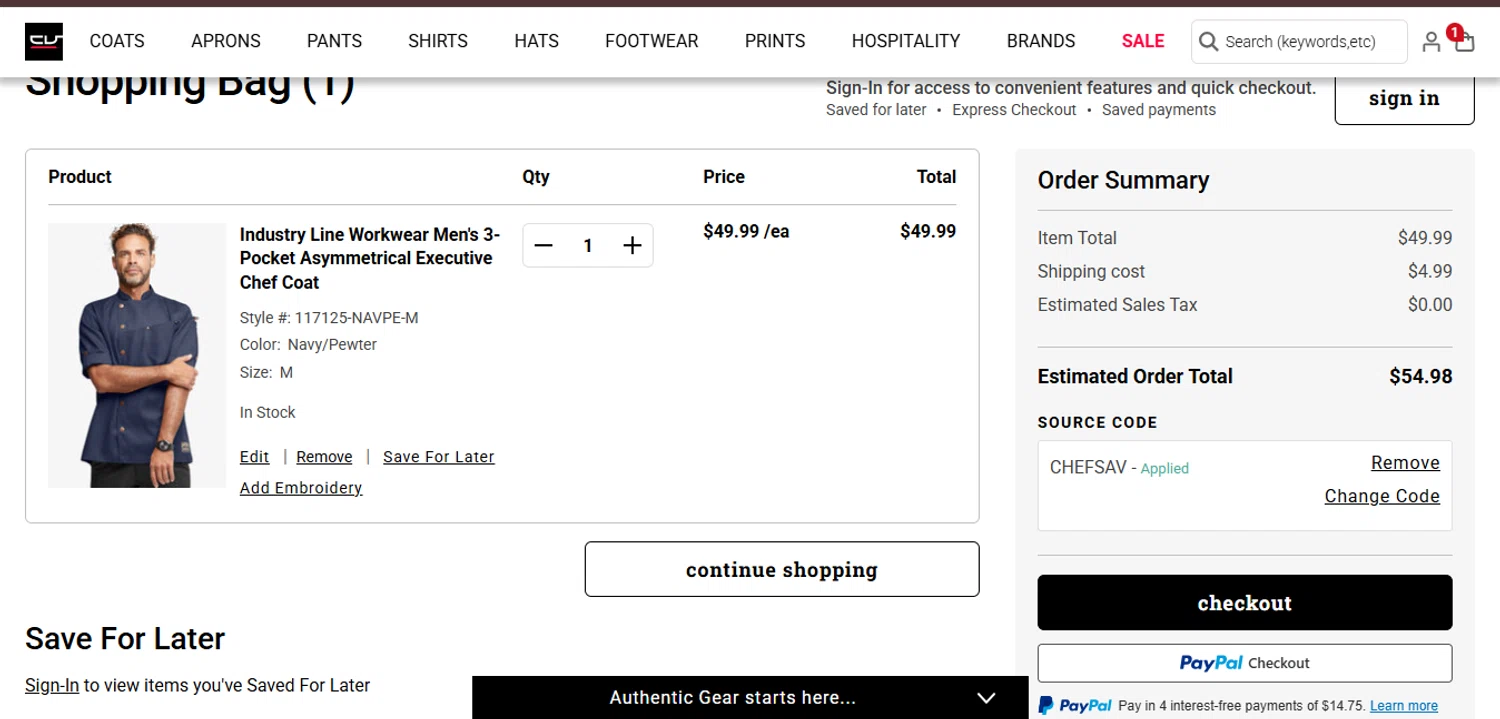This screenshot has width=1500, height=719.
Task: Click PayPal Learn more link
Action: pos(1404,706)
